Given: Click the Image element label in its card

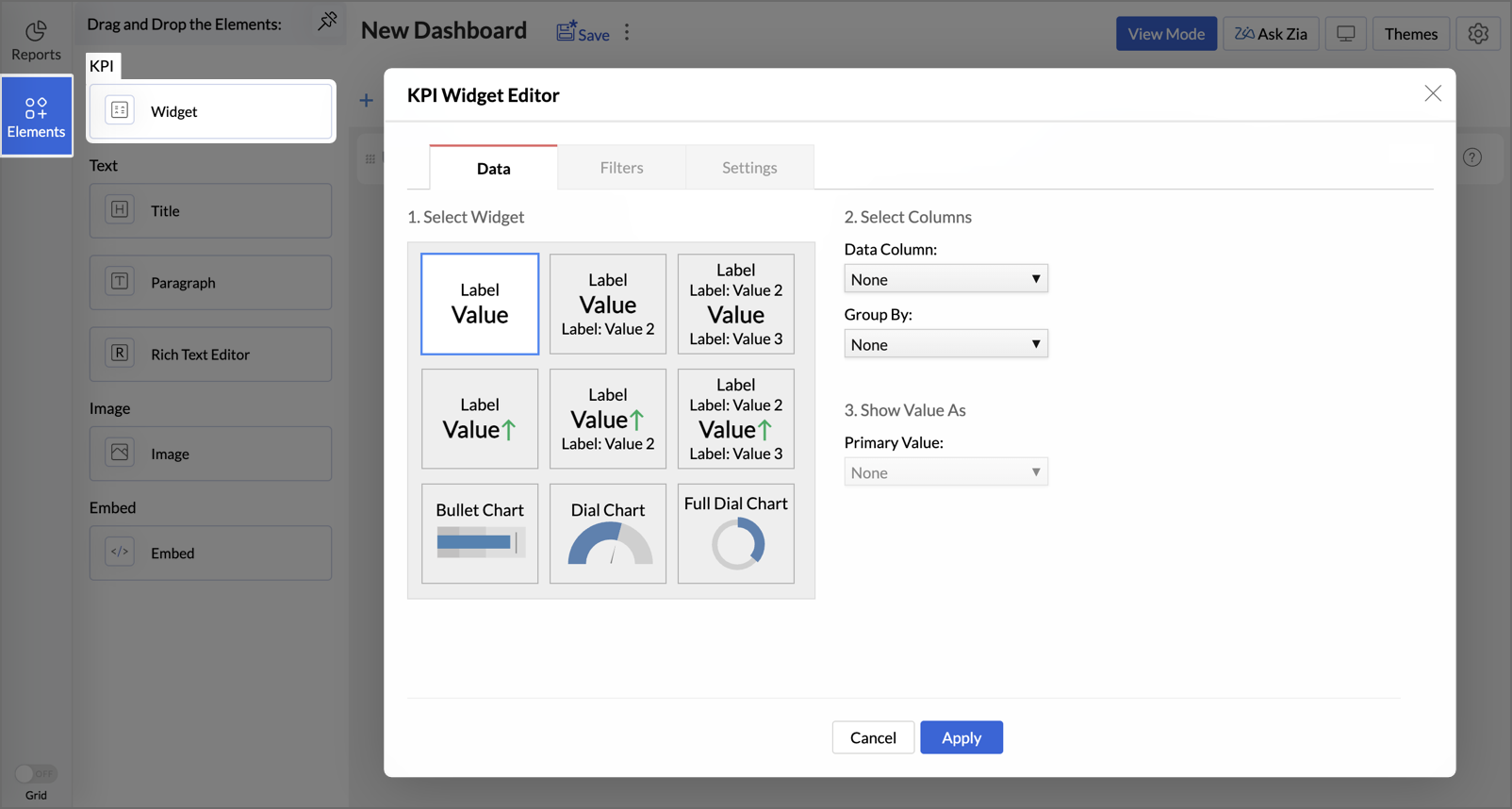Looking at the screenshot, I should click(x=170, y=454).
